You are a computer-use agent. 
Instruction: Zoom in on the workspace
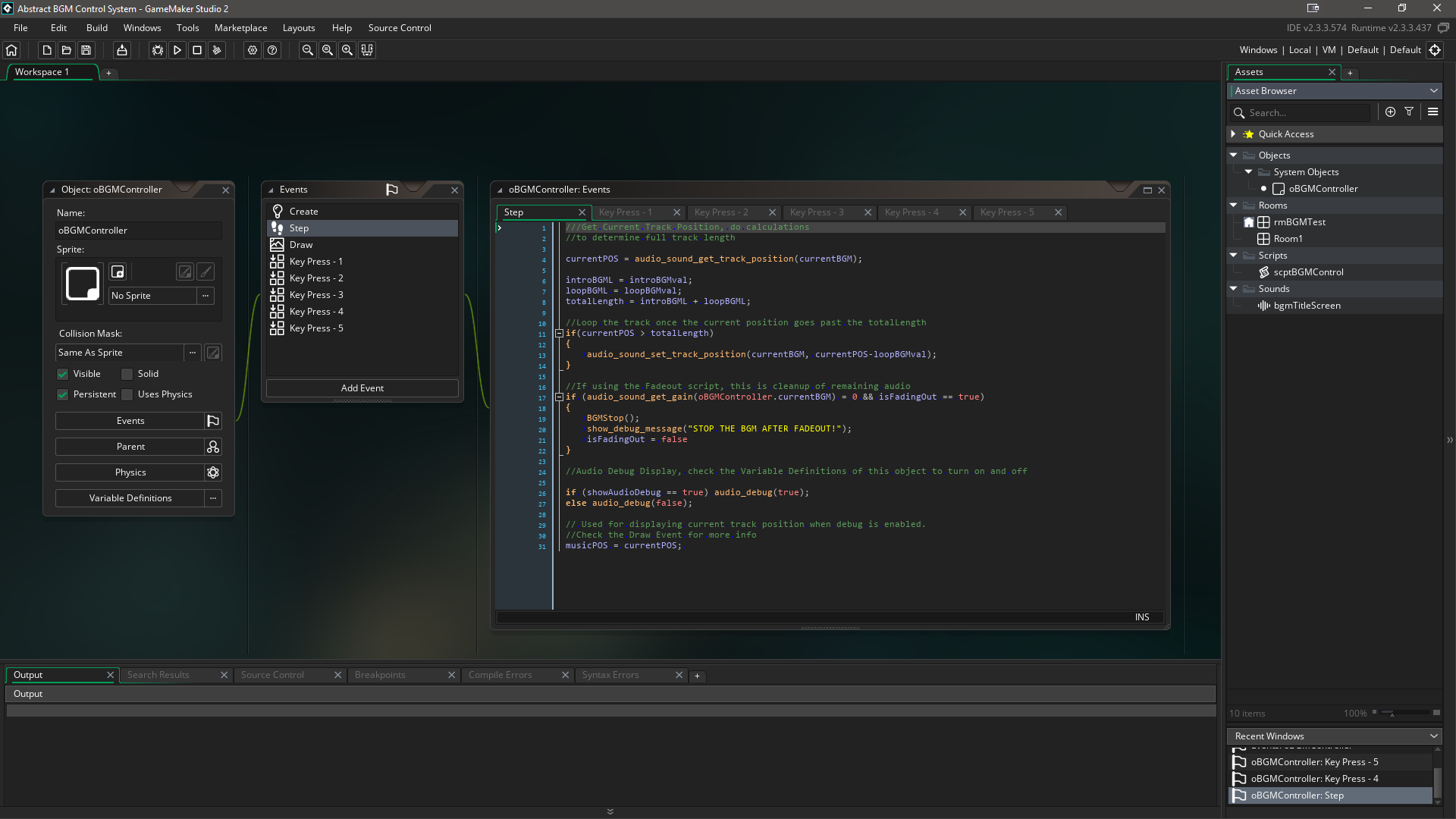347,50
